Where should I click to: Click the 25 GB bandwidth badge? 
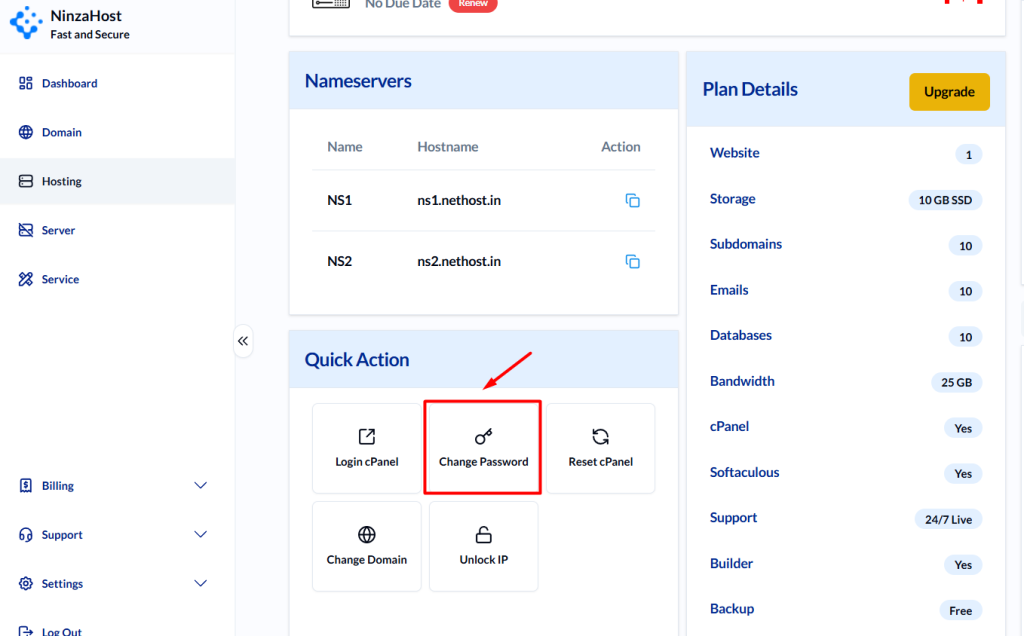coord(956,382)
